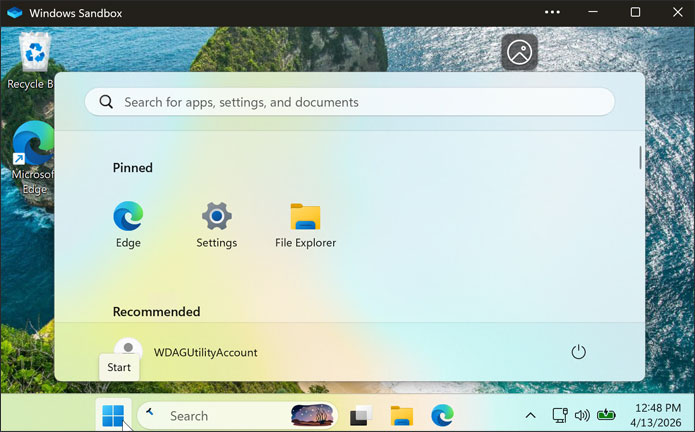Expand hidden system tray icons chevron
Viewport: 695px width, 432px height.
coord(530,416)
